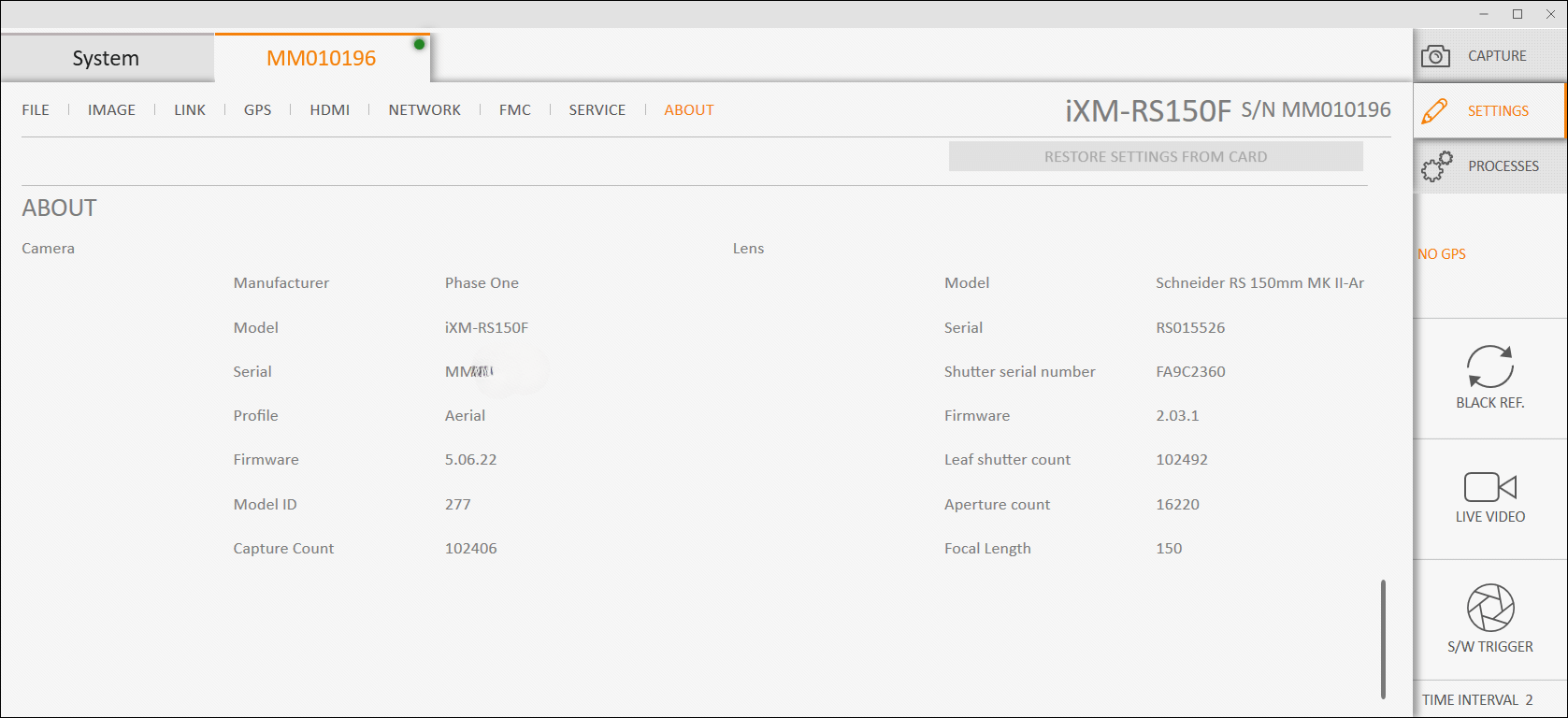Run Black Ref. calibration icon

pyautogui.click(x=1489, y=366)
